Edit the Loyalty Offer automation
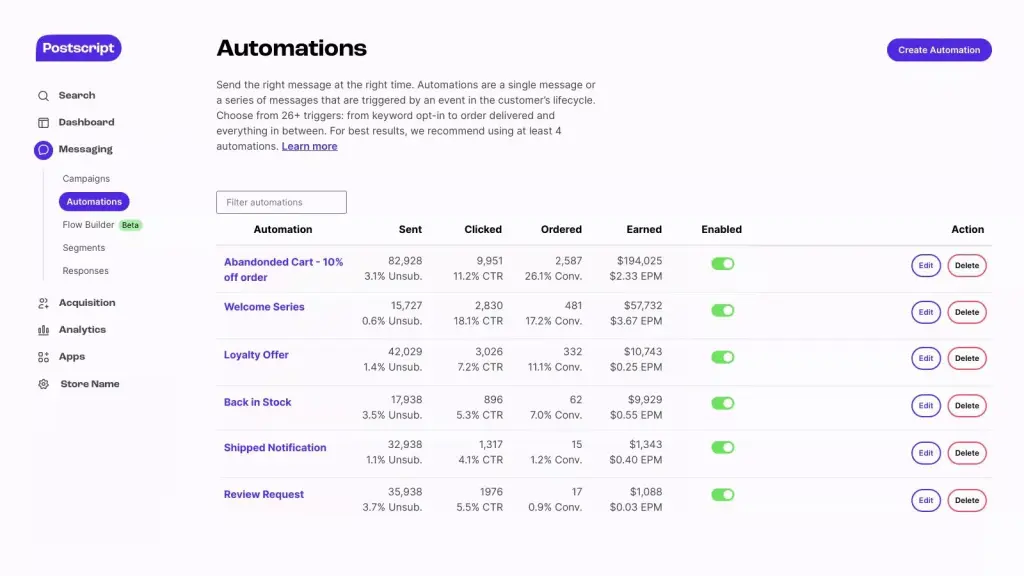Image resolution: width=1024 pixels, height=576 pixels. tap(925, 358)
